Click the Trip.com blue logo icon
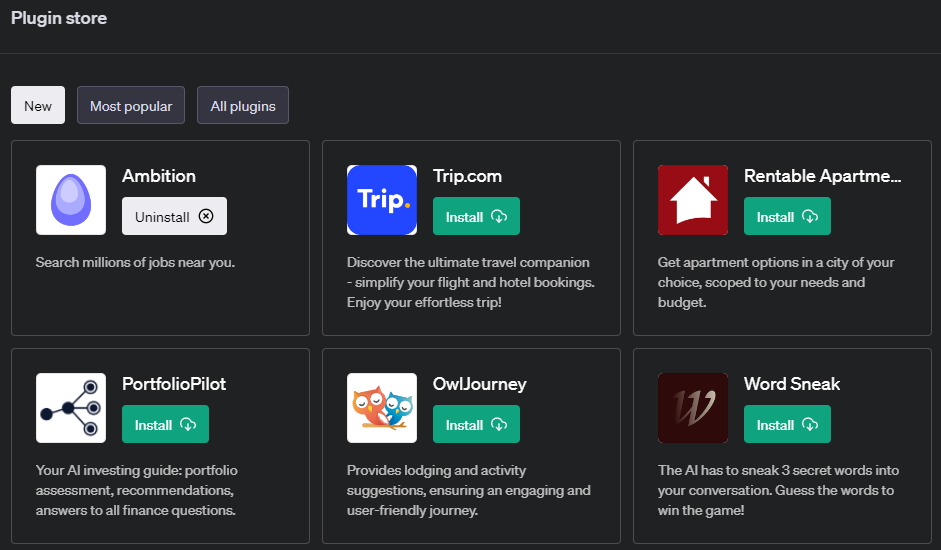Screen dimensions: 941x550 coord(382,200)
